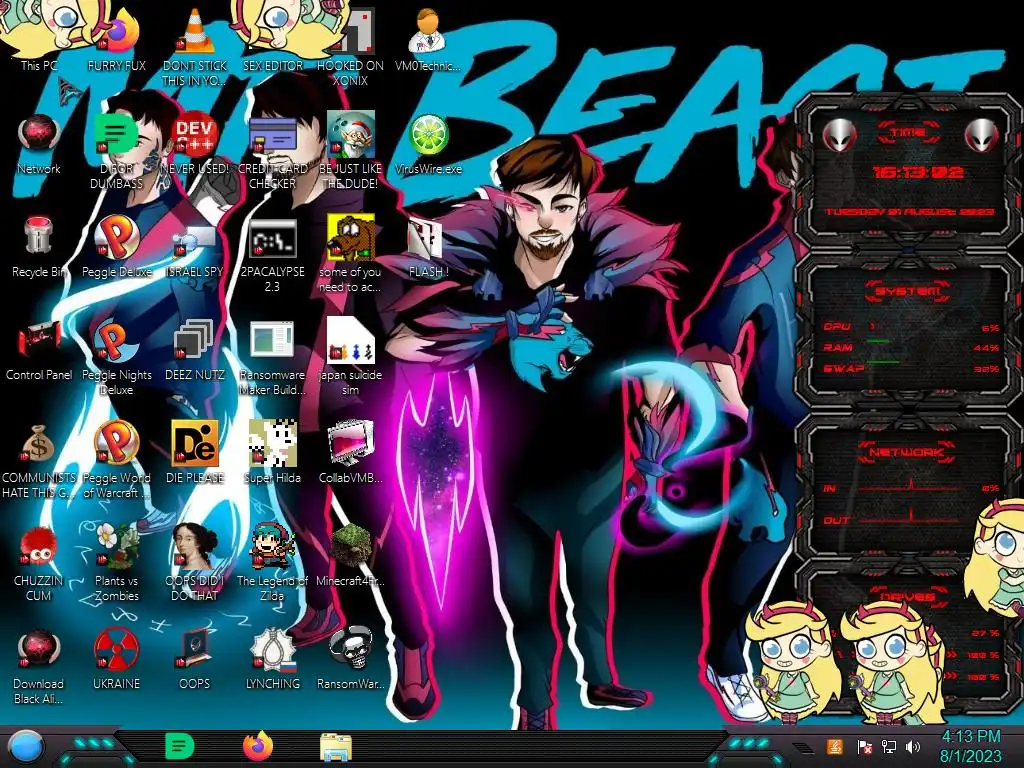Select the Network desktop icon
Screen dimensions: 1024x768
tap(39, 144)
